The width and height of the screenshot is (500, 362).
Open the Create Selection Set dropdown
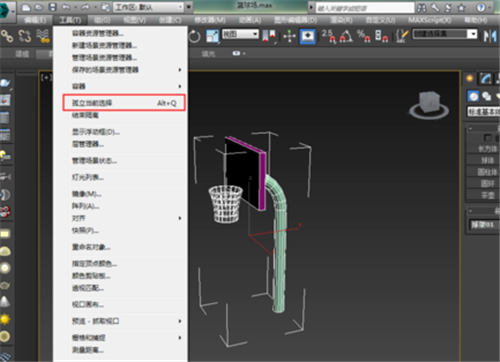(445, 34)
